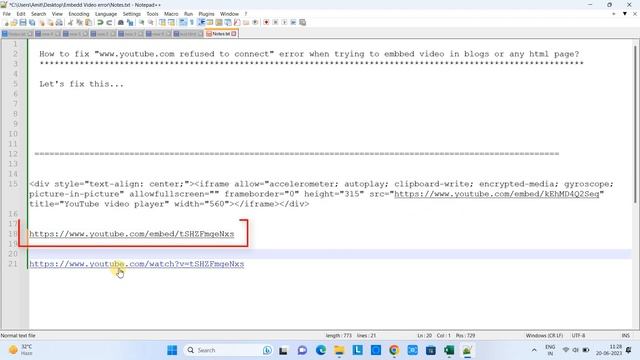The width and height of the screenshot is (640, 360).
Task: Save the document with the Save icon
Action: tap(23, 22)
